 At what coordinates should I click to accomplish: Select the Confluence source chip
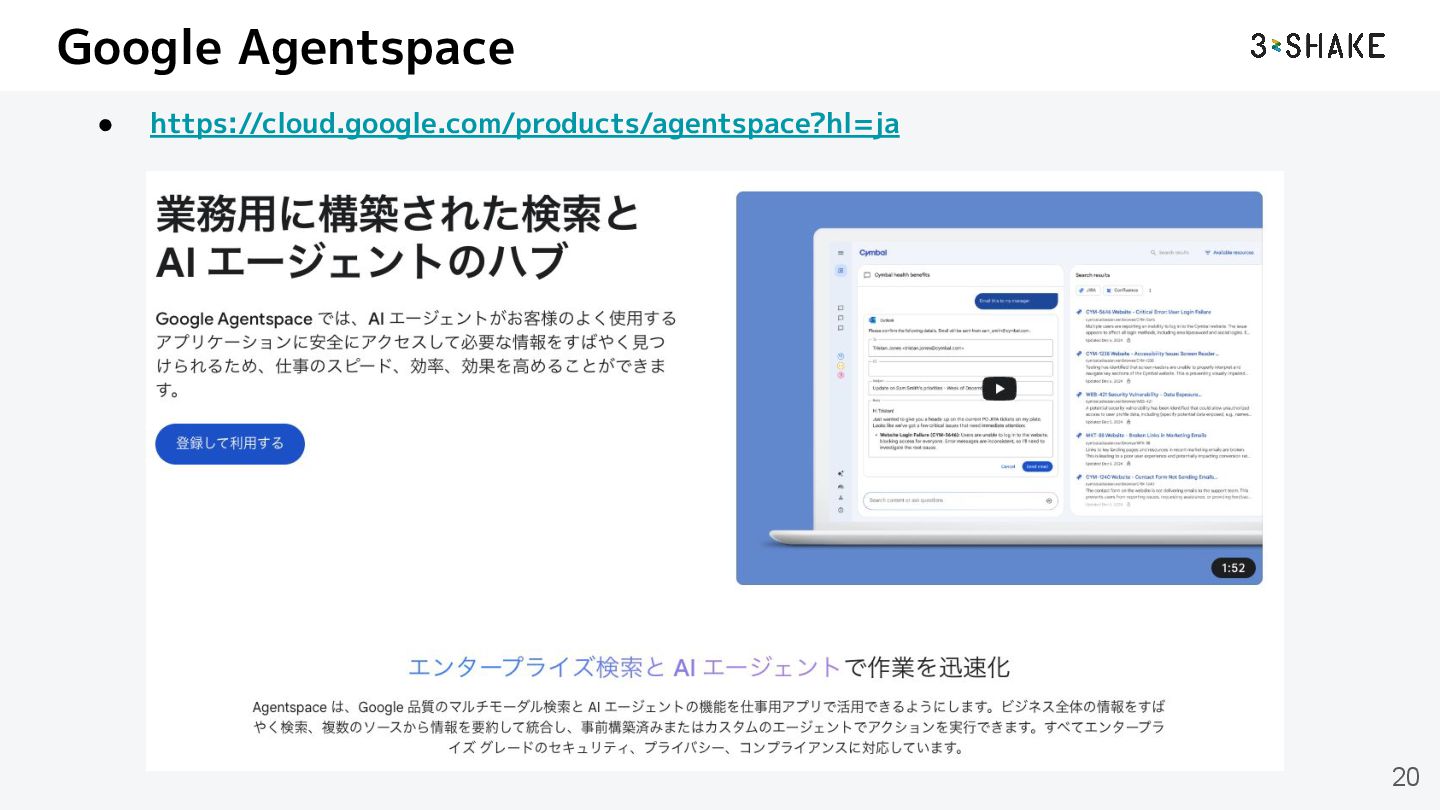click(x=1122, y=290)
